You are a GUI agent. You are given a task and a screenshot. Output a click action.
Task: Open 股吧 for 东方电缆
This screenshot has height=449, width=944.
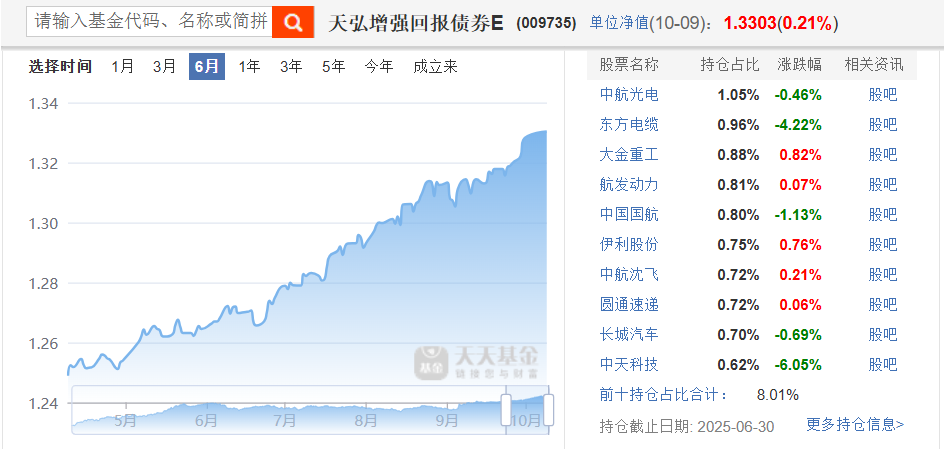[x=883, y=125]
